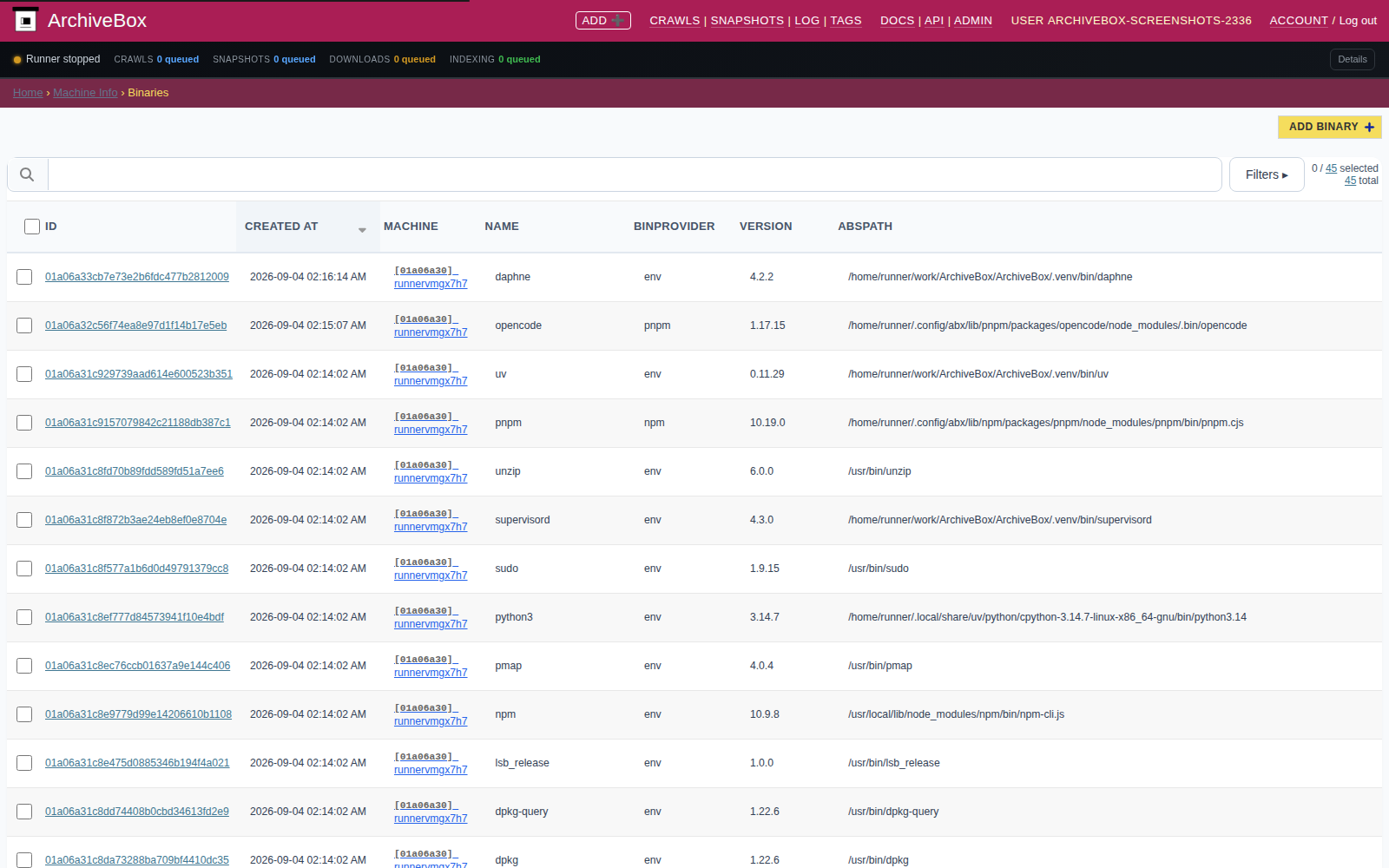This screenshot has height=868, width=1389.
Task: Open binary ID 01a06a32c56f74ea8e97d1f14b17e5eb
Action: 135,325
